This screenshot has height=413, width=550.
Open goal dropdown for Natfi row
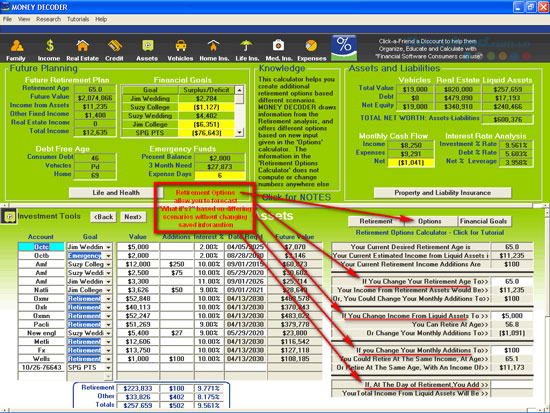108,290
